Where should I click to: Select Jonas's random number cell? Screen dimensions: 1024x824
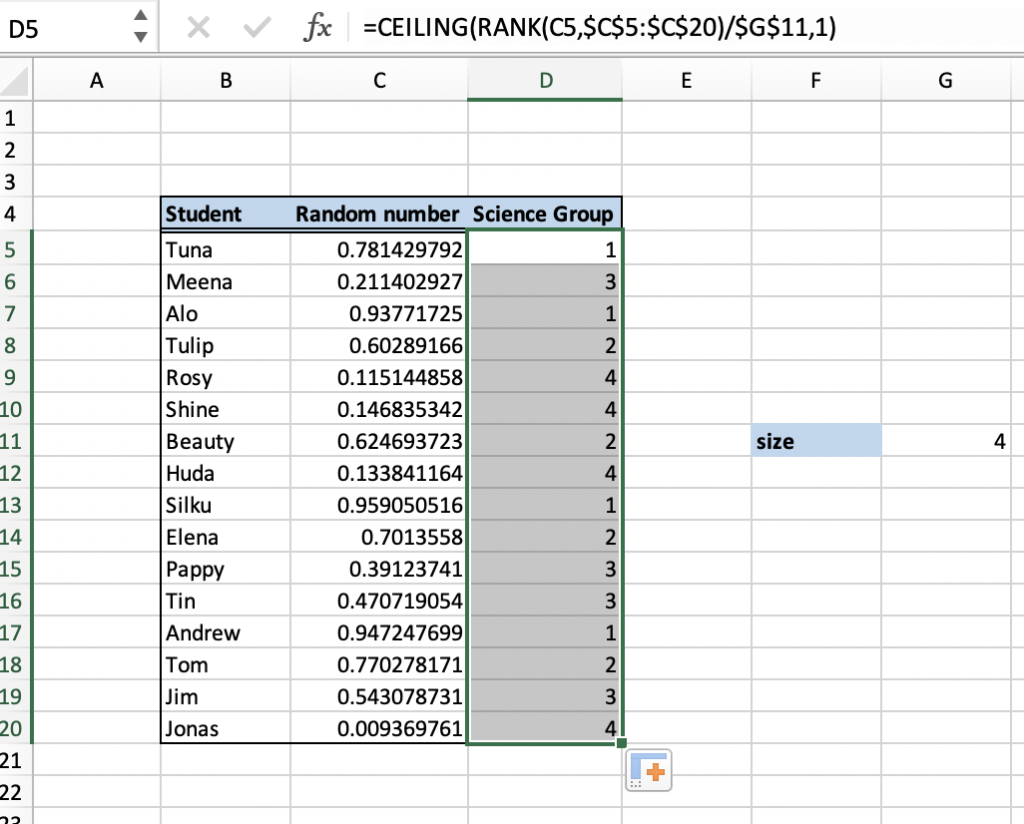pos(380,729)
